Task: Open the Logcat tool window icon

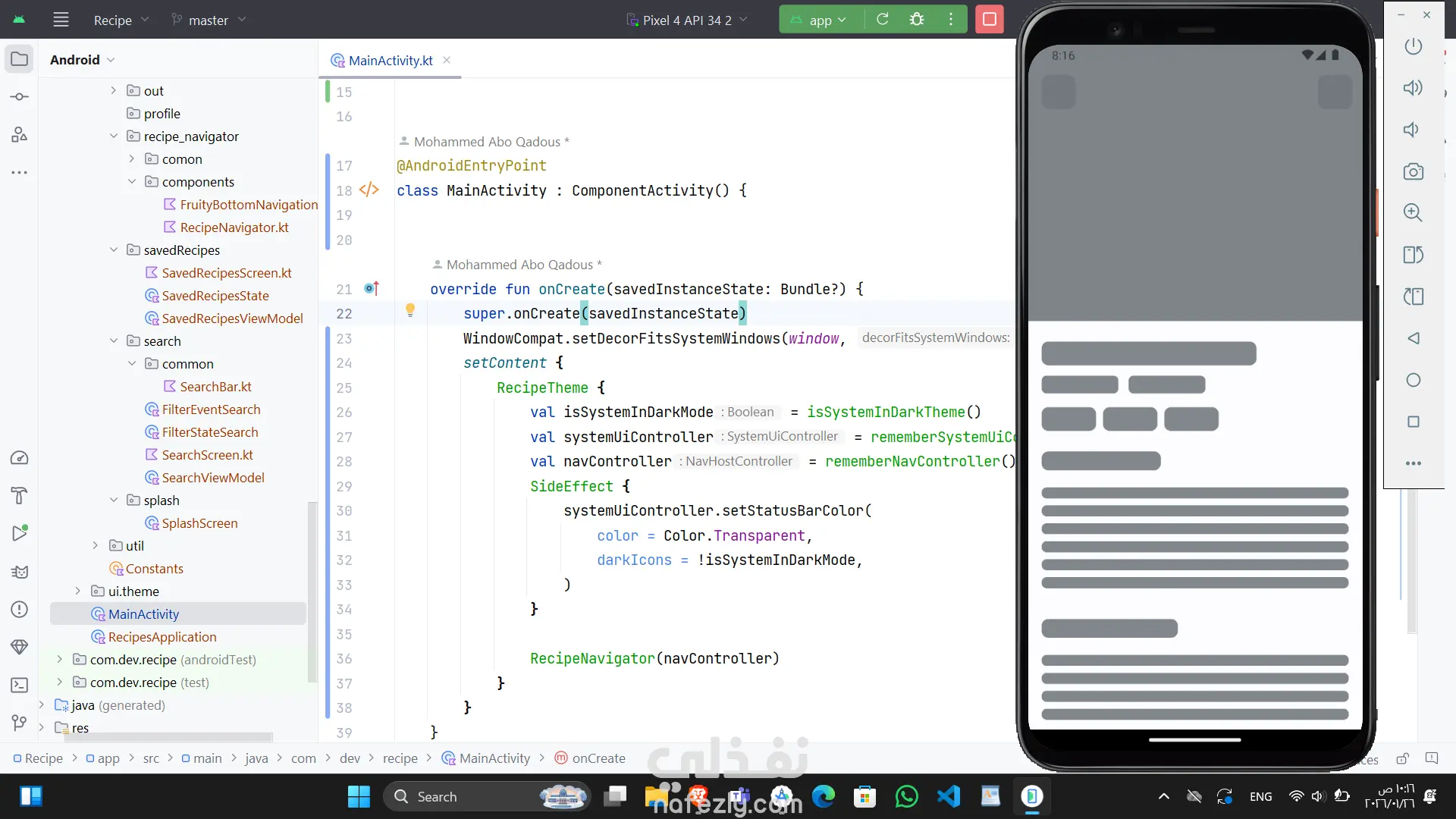Action: tap(20, 572)
